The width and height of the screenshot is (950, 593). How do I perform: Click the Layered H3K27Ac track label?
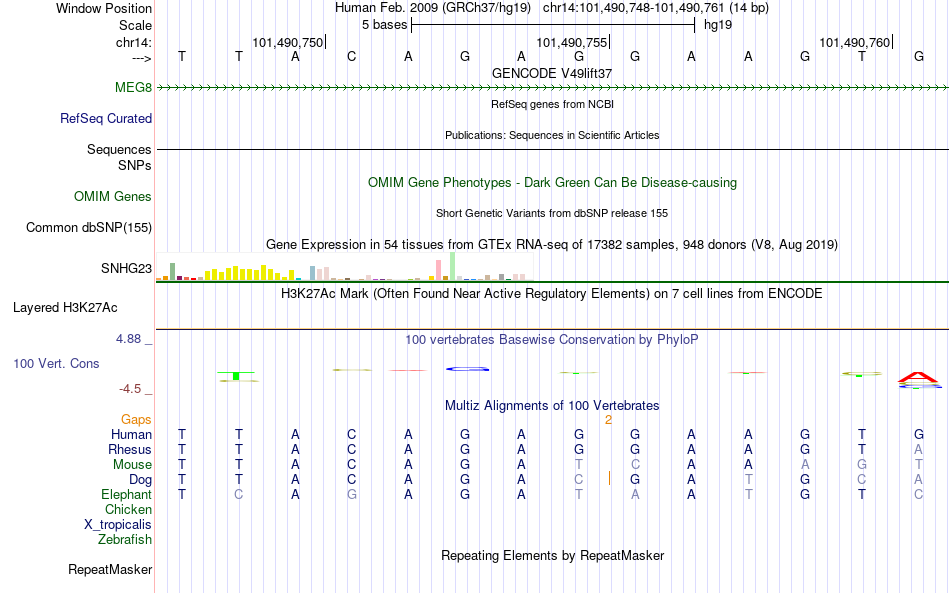(65, 307)
